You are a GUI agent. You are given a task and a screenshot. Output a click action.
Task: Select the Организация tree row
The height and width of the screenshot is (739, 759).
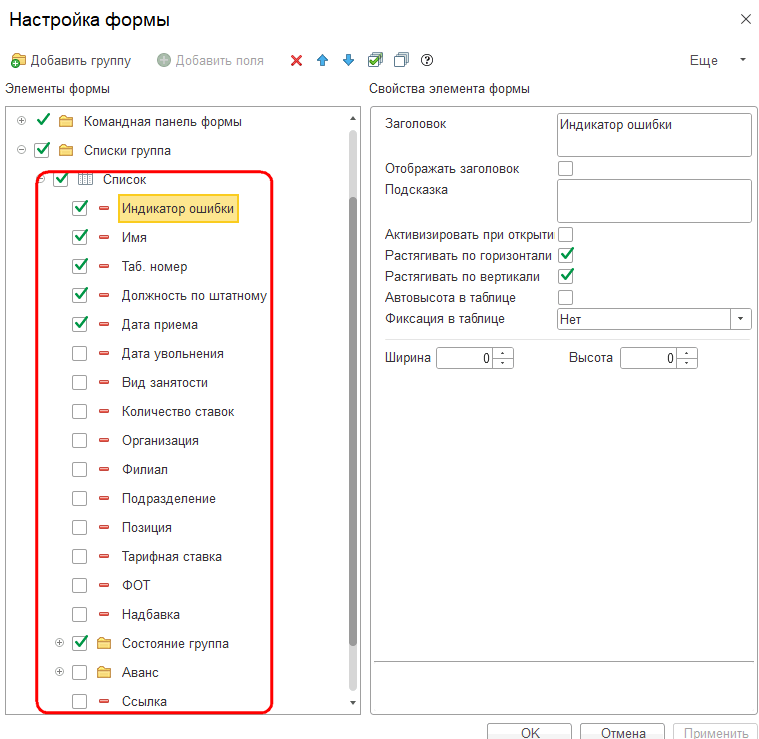click(160, 441)
